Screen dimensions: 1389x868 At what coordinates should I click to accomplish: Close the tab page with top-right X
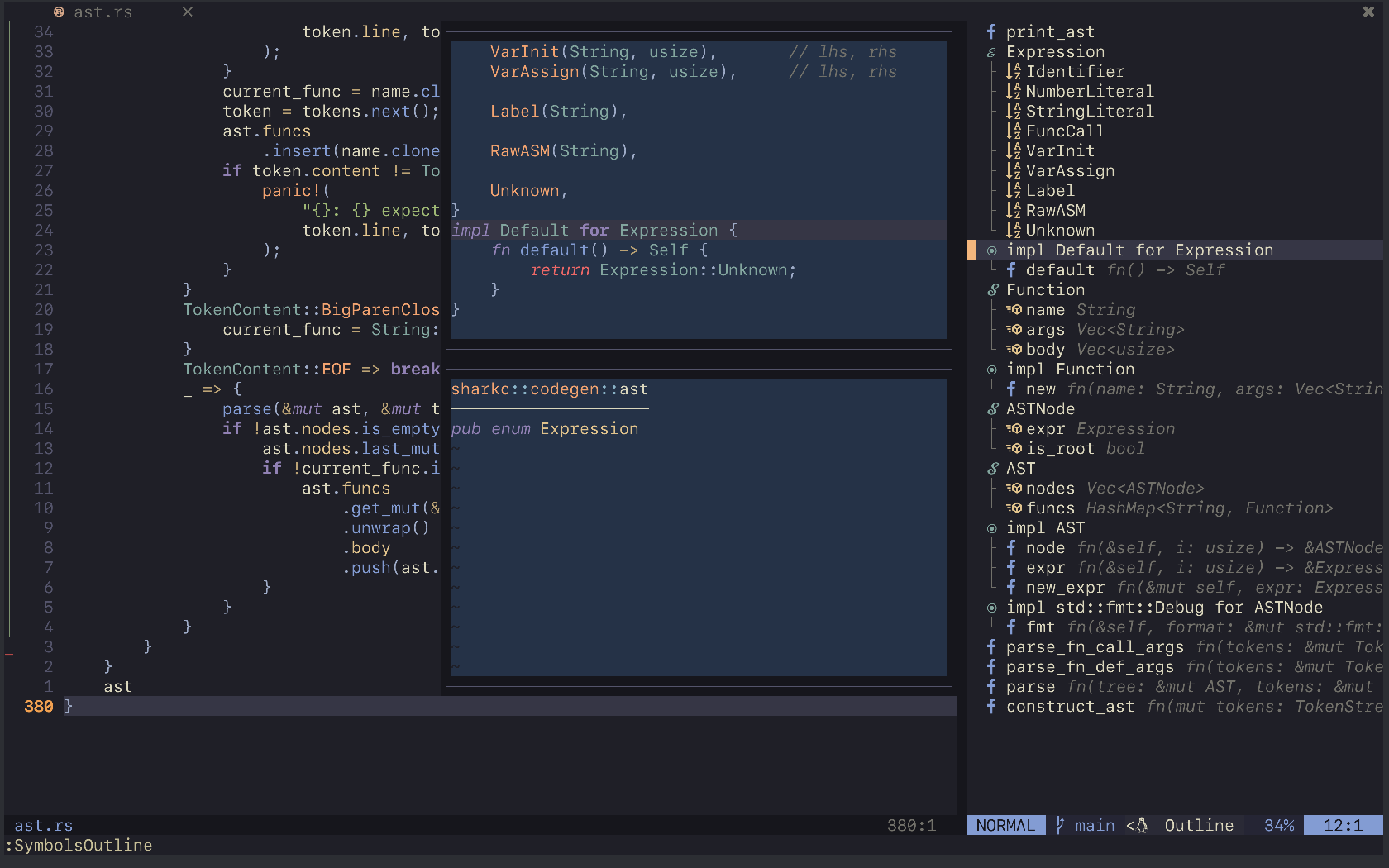pos(1368,12)
